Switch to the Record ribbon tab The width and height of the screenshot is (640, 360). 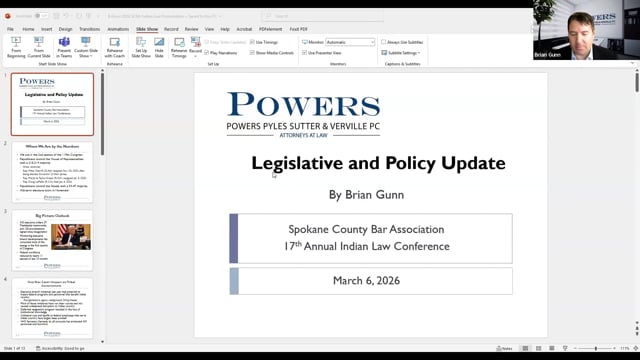pyautogui.click(x=171, y=29)
